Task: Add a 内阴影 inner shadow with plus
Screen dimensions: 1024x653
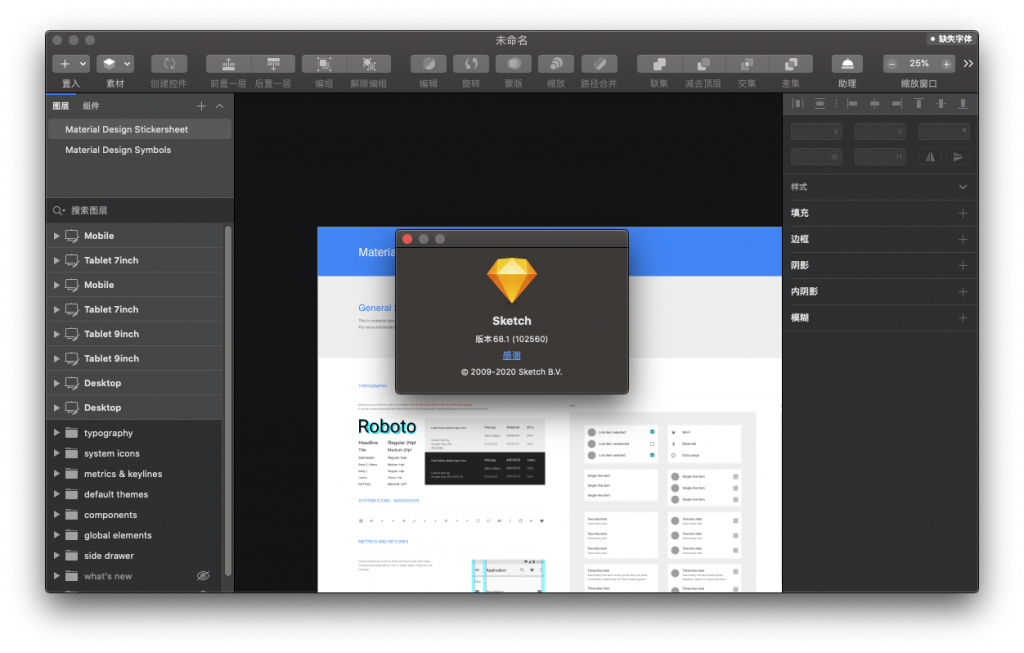Action: [963, 291]
